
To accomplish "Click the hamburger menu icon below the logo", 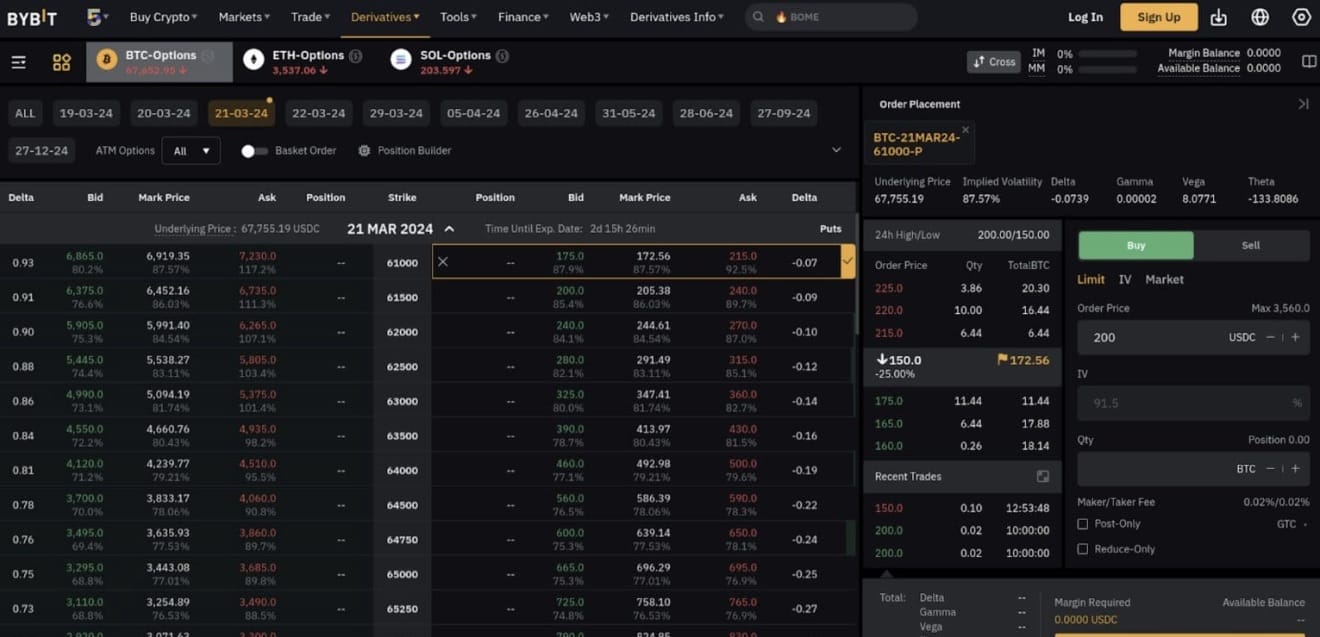I will (18, 61).
